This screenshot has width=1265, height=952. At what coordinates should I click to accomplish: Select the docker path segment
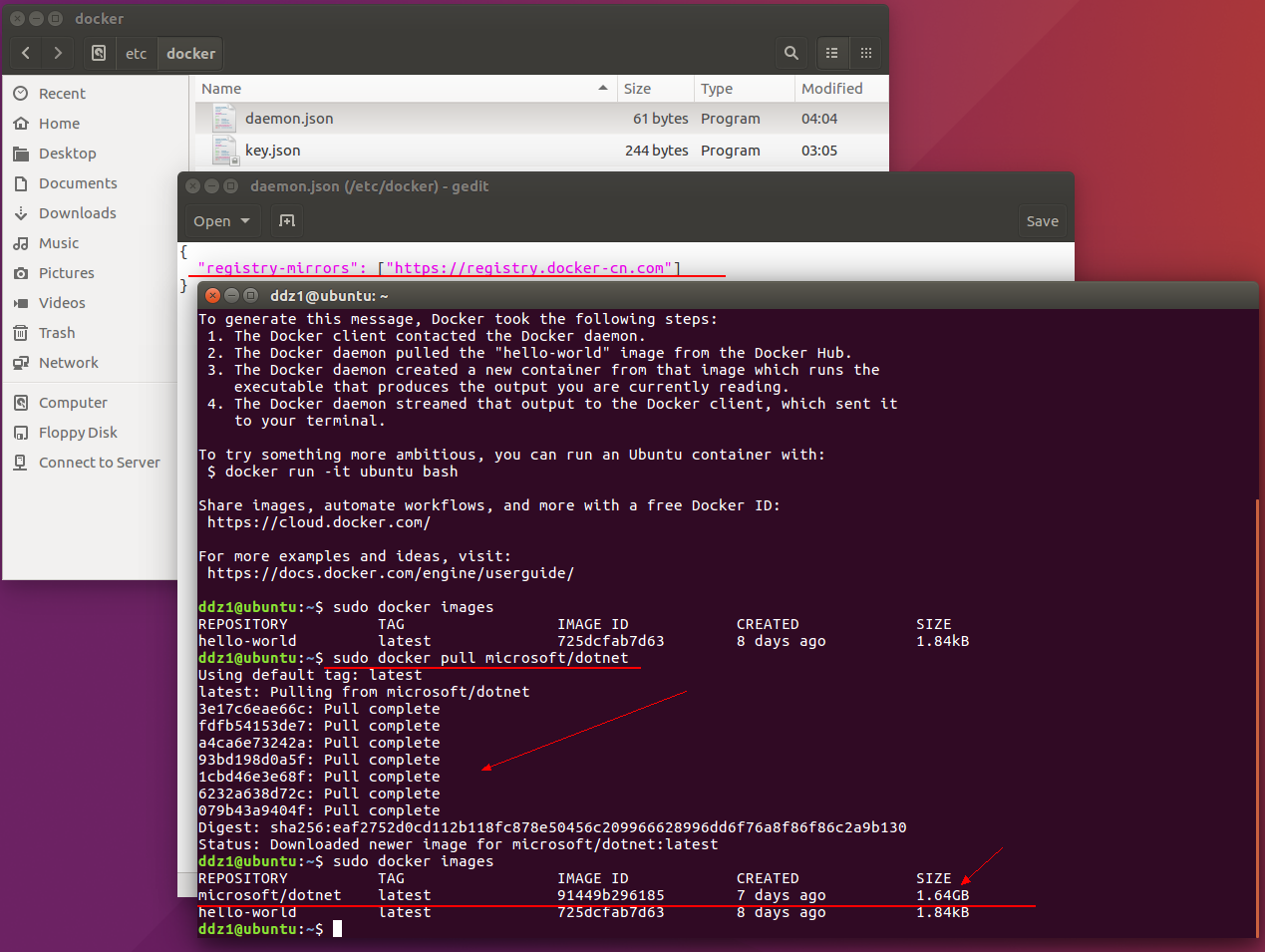(x=190, y=53)
